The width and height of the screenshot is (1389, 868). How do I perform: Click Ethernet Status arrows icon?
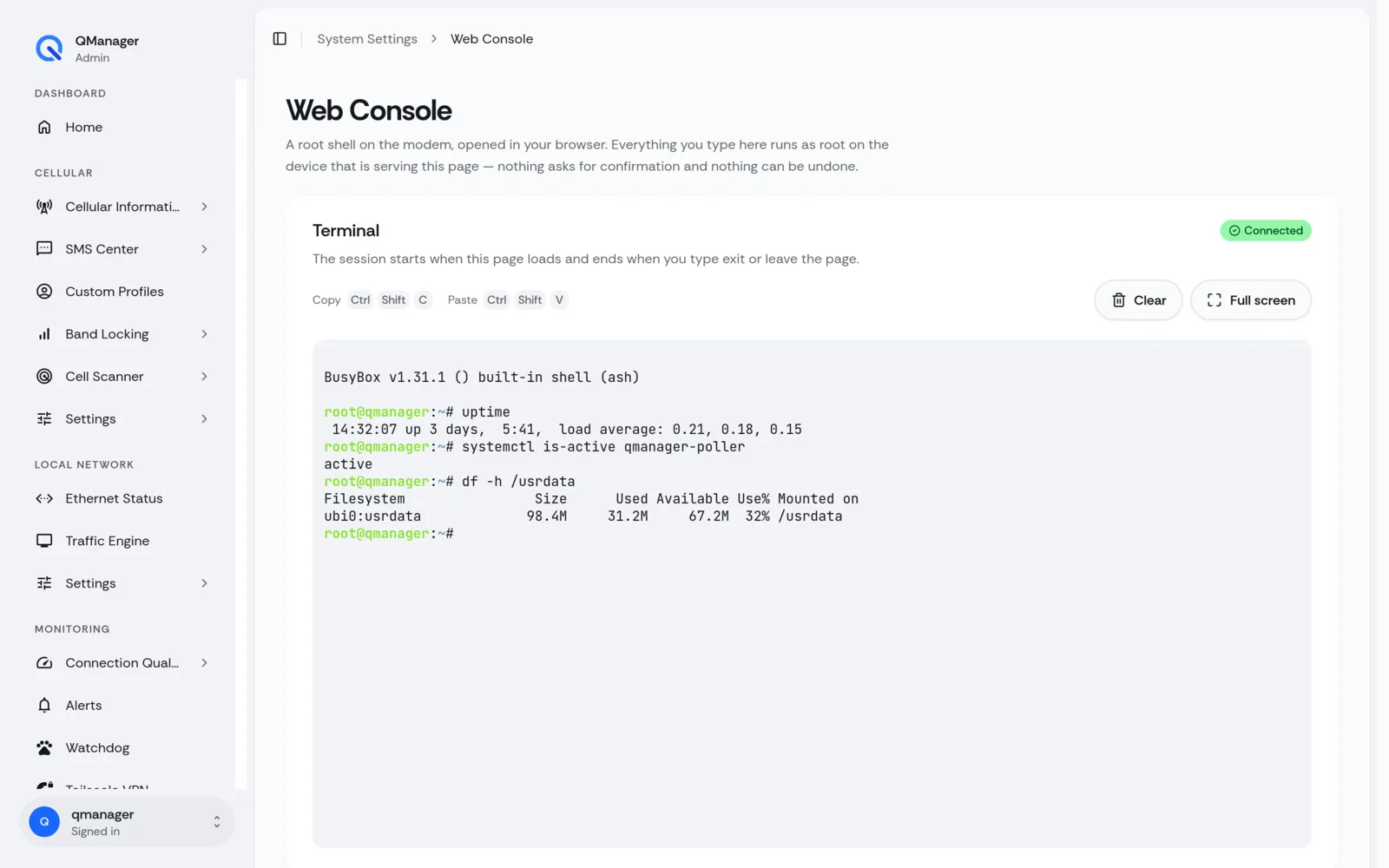click(x=44, y=498)
